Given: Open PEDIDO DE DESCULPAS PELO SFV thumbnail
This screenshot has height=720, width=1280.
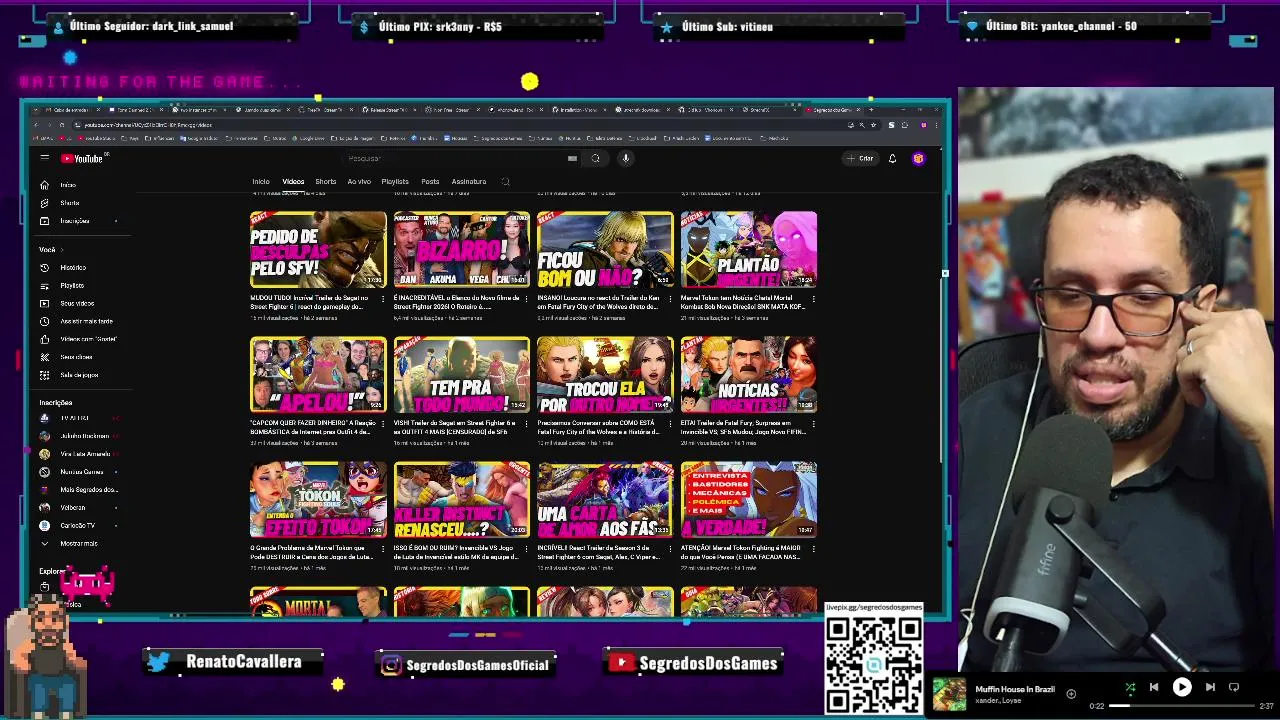Looking at the screenshot, I should (318, 249).
